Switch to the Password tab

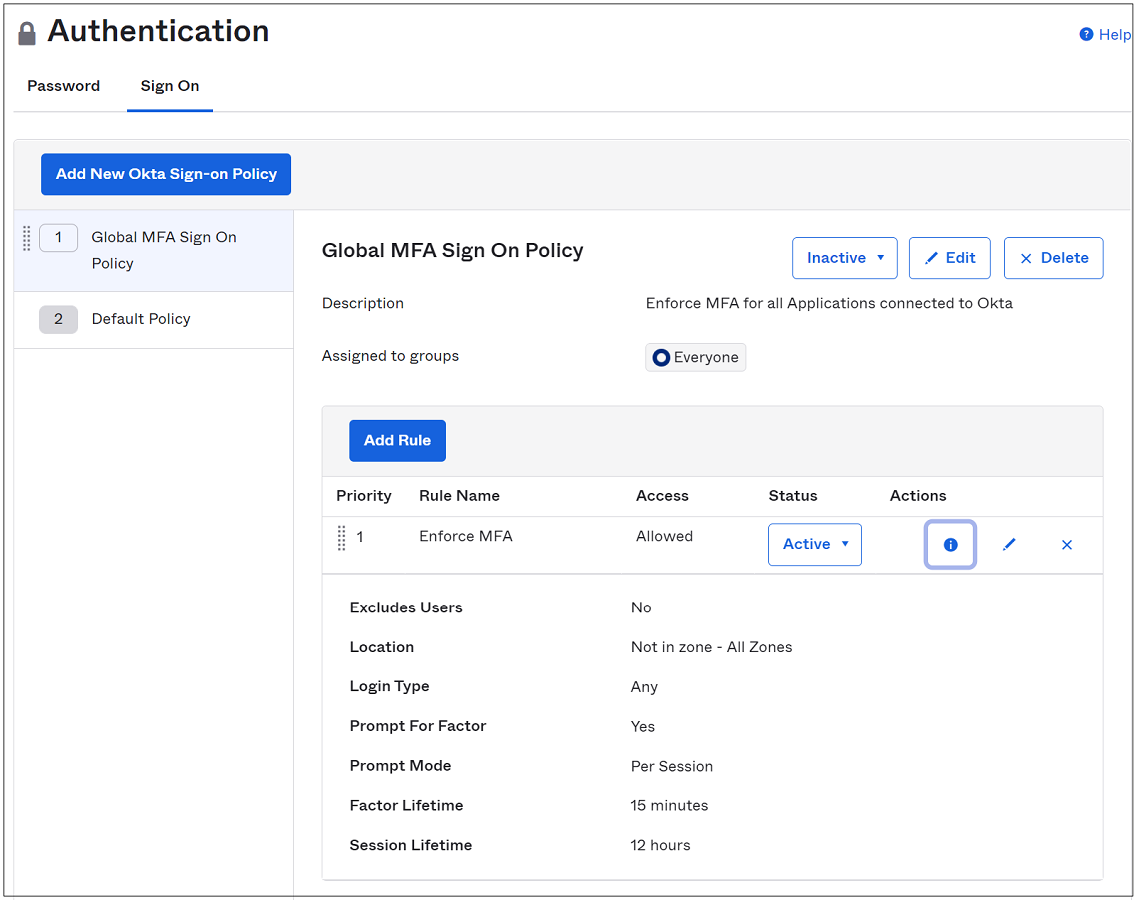[63, 86]
